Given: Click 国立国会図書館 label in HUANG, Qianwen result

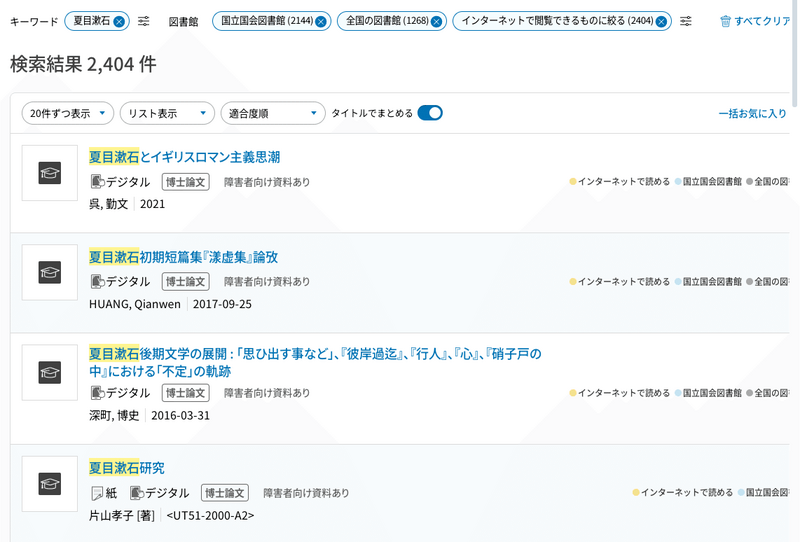Looking at the screenshot, I should [708, 282].
